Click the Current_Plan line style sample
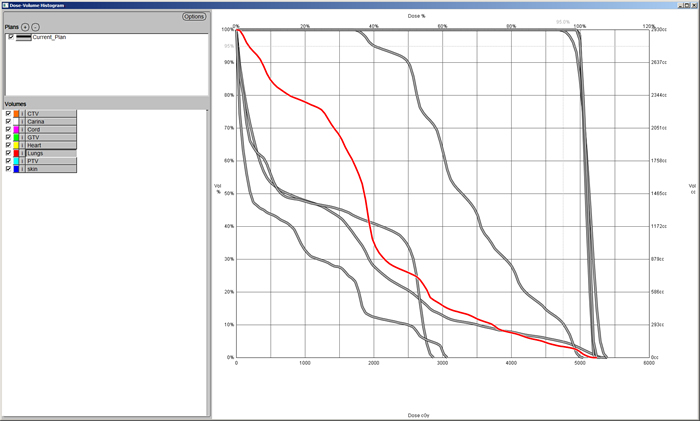 coord(24,37)
